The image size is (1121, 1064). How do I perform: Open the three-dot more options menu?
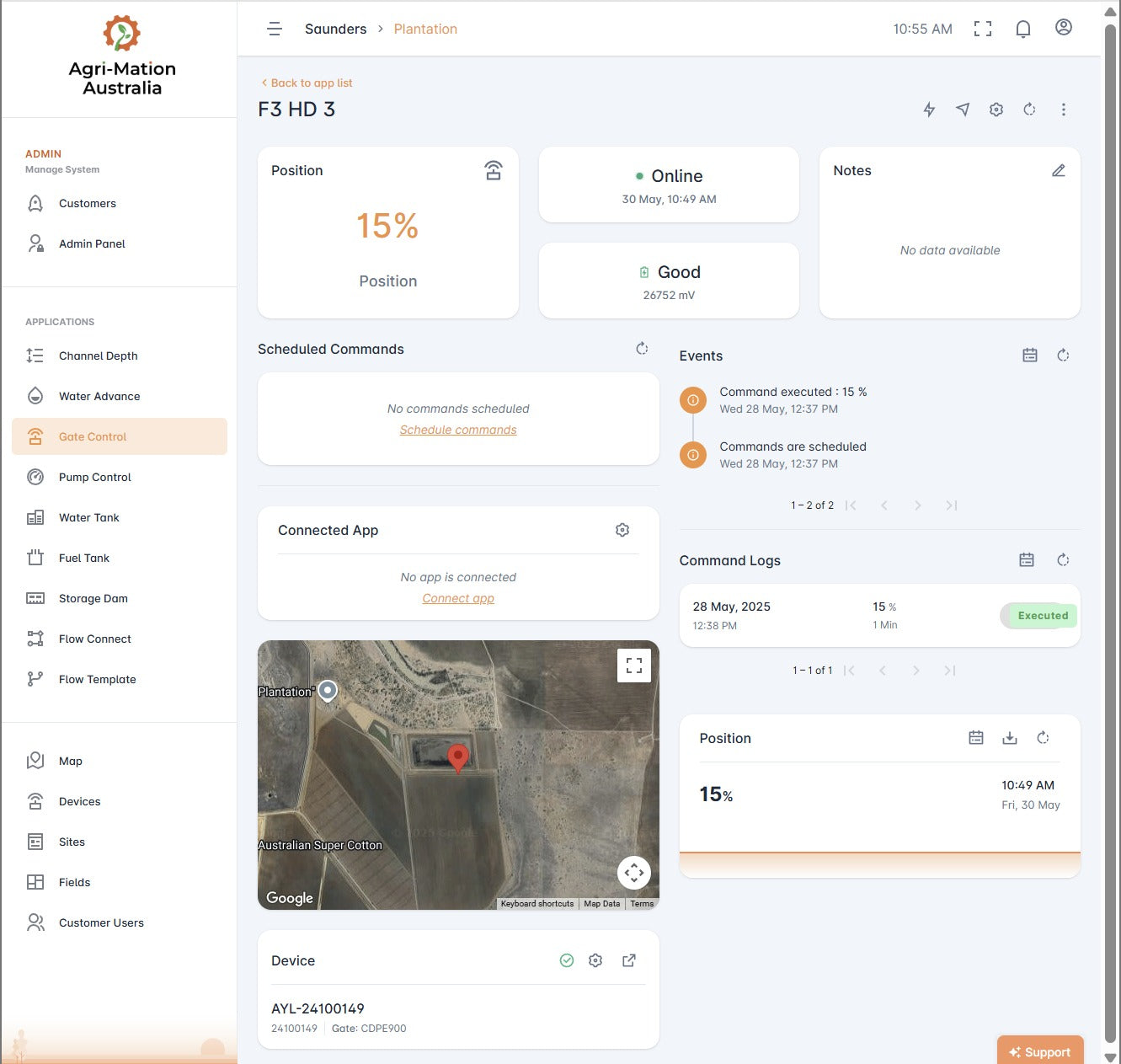coord(1063,110)
